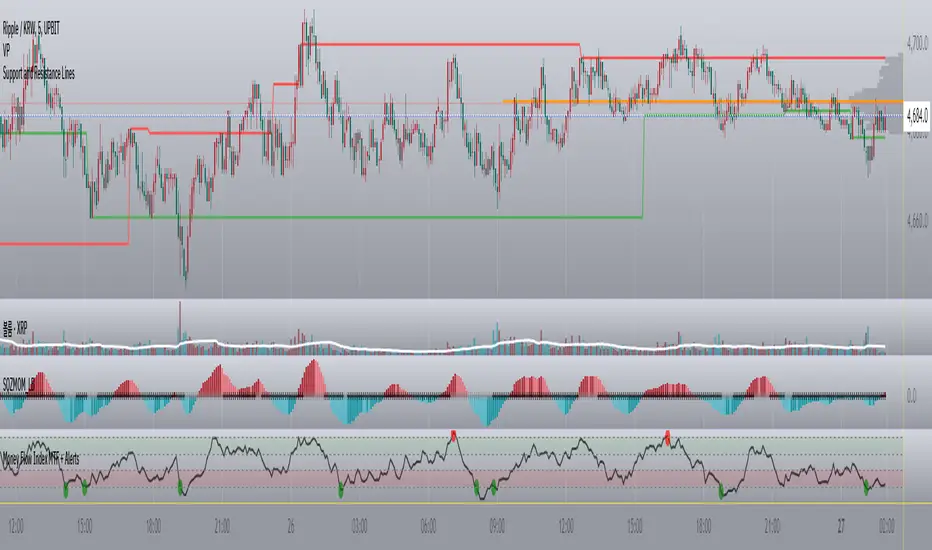Select the VP indicator label
The width and height of the screenshot is (932, 550).
coord(7,51)
